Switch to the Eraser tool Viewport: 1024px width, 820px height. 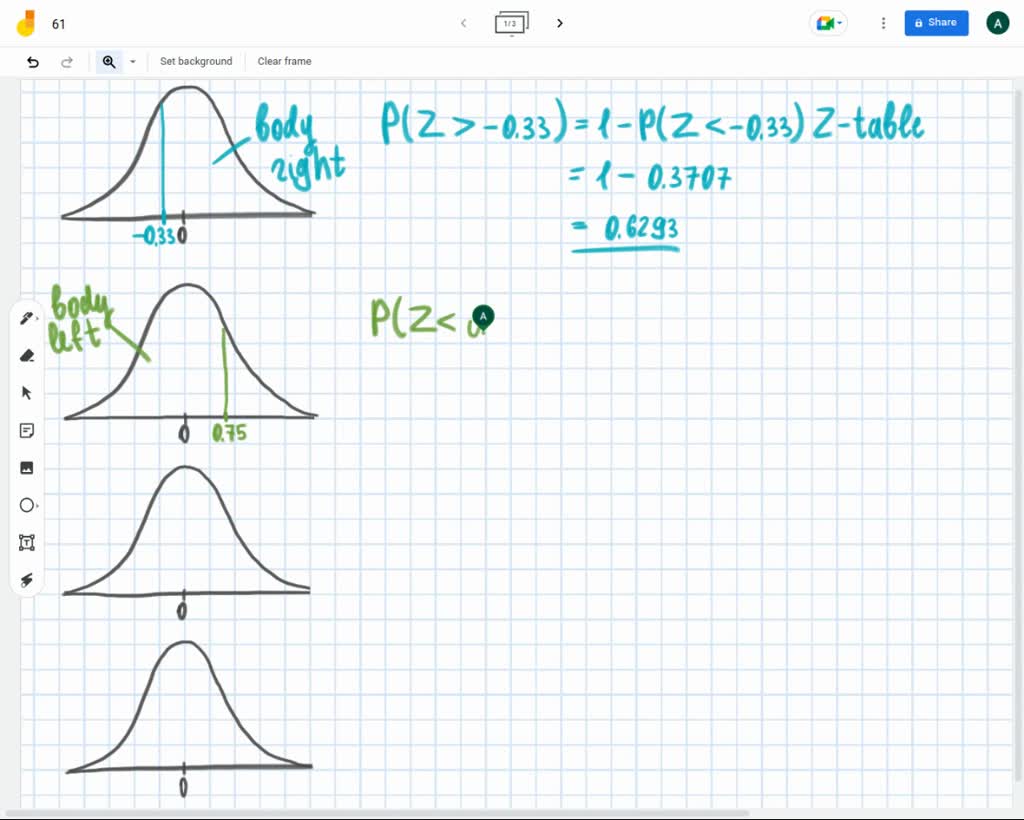pyautogui.click(x=27, y=355)
